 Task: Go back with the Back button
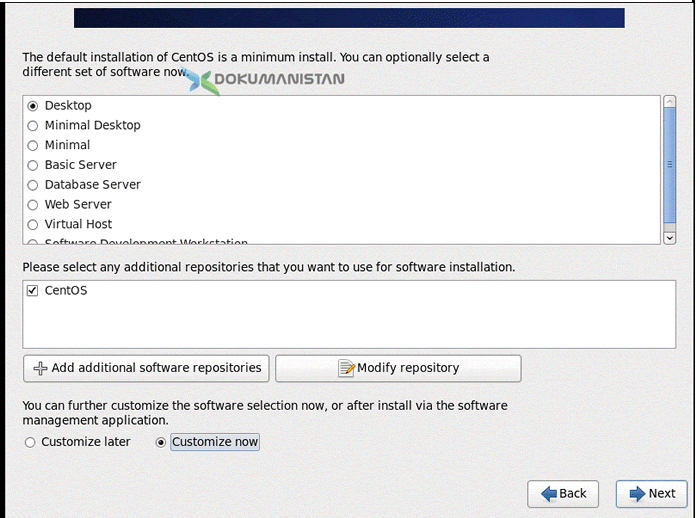[x=563, y=494]
